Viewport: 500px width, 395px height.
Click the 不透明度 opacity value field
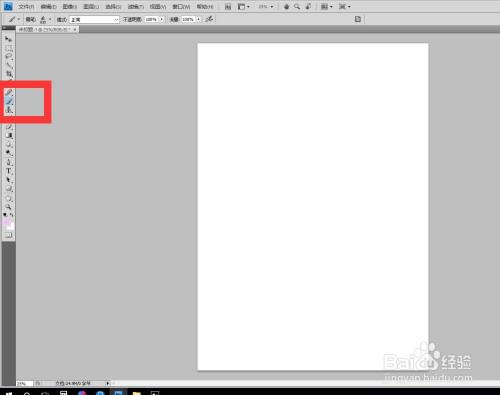point(151,20)
